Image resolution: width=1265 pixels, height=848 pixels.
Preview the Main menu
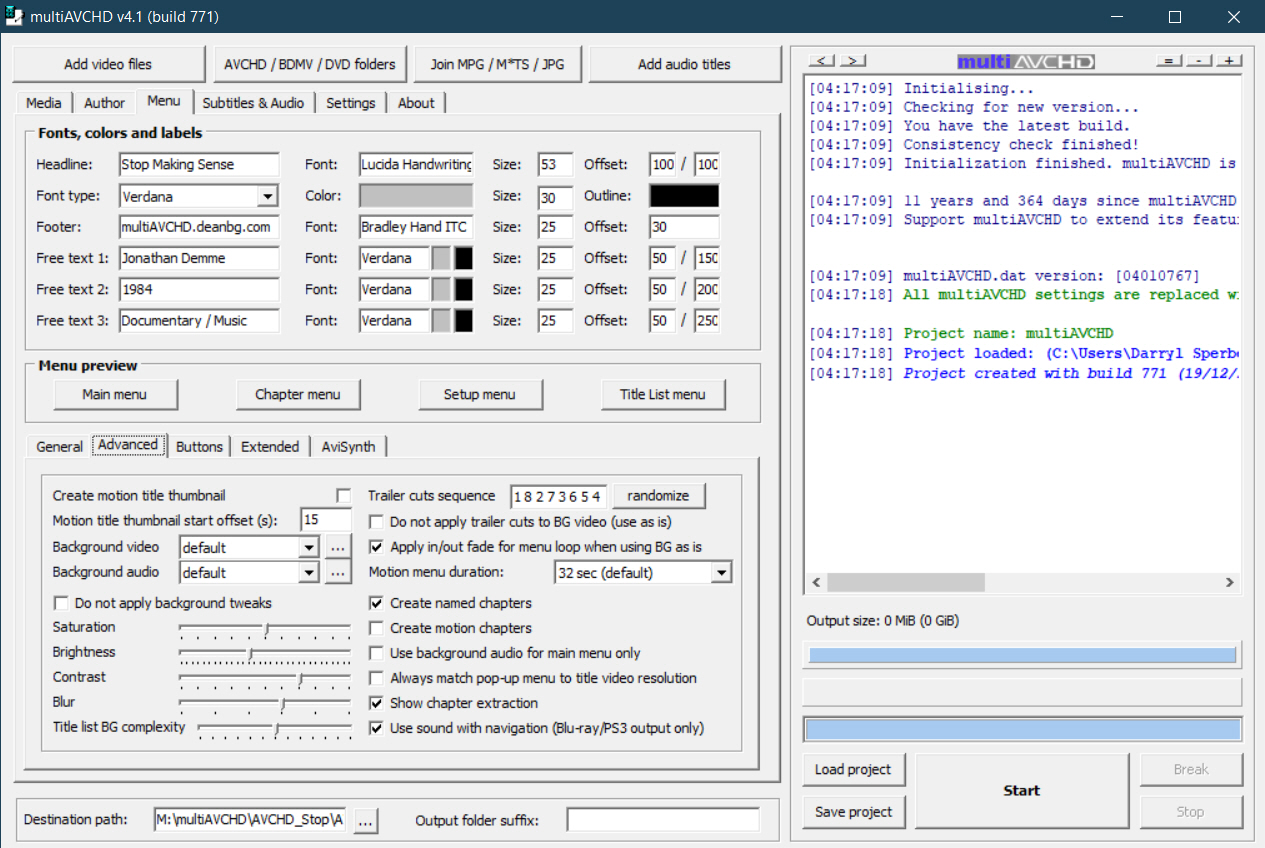point(115,394)
